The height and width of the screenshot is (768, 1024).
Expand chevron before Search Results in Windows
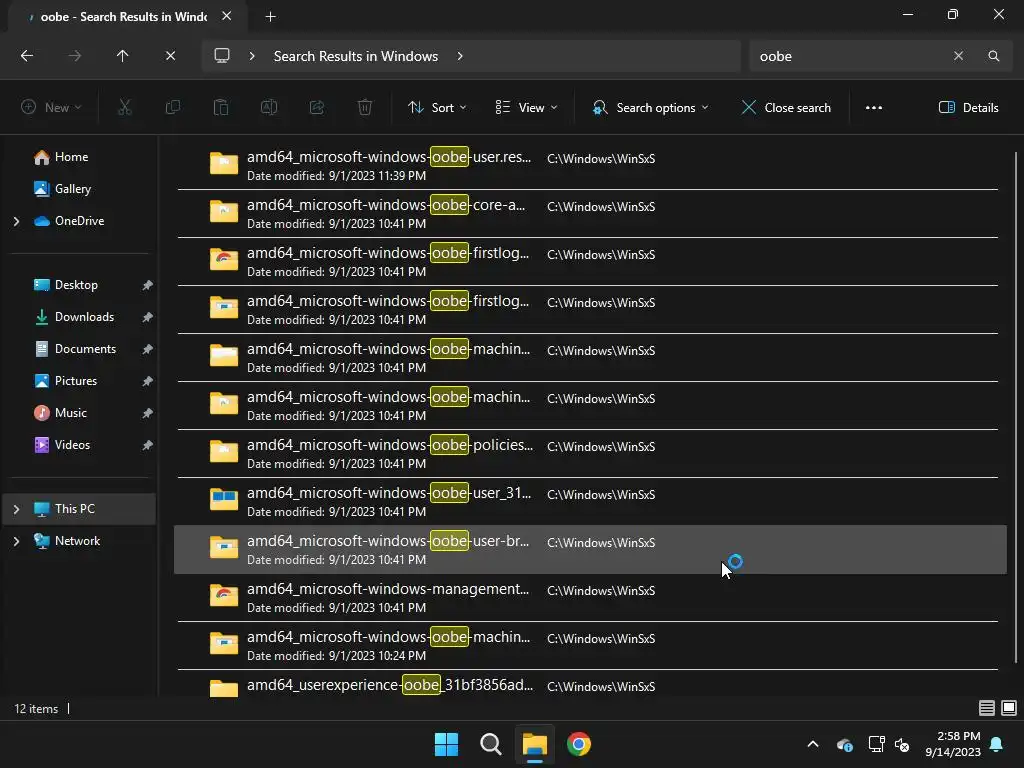click(252, 56)
